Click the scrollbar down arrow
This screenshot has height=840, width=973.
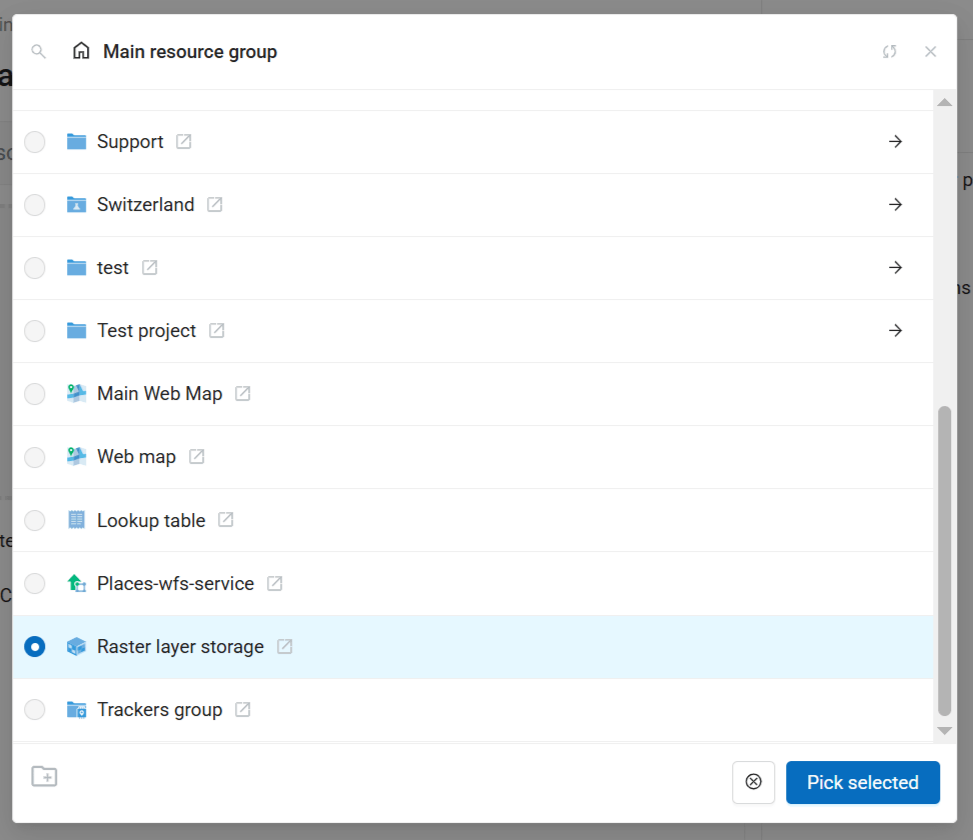click(x=944, y=731)
